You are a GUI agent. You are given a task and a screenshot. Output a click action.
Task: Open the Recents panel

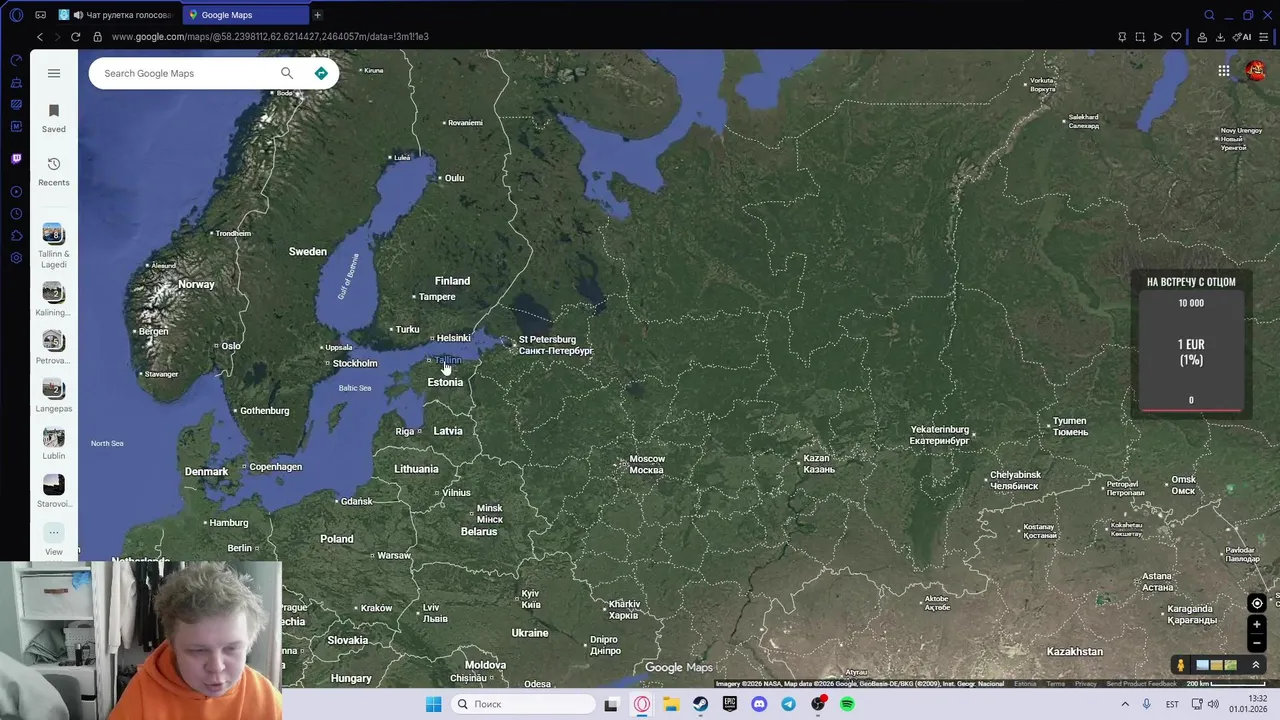click(x=54, y=171)
